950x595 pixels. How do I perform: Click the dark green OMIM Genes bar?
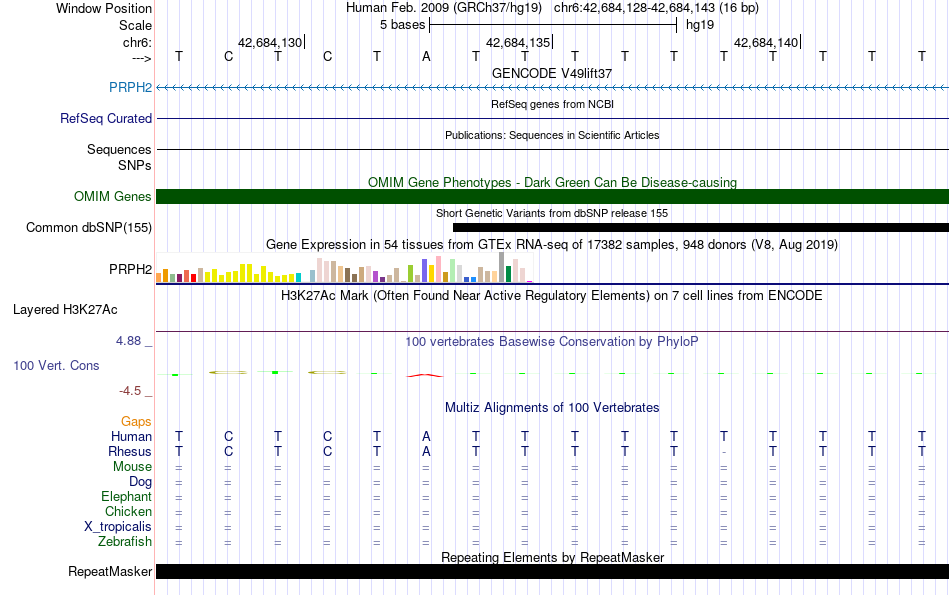(x=553, y=196)
